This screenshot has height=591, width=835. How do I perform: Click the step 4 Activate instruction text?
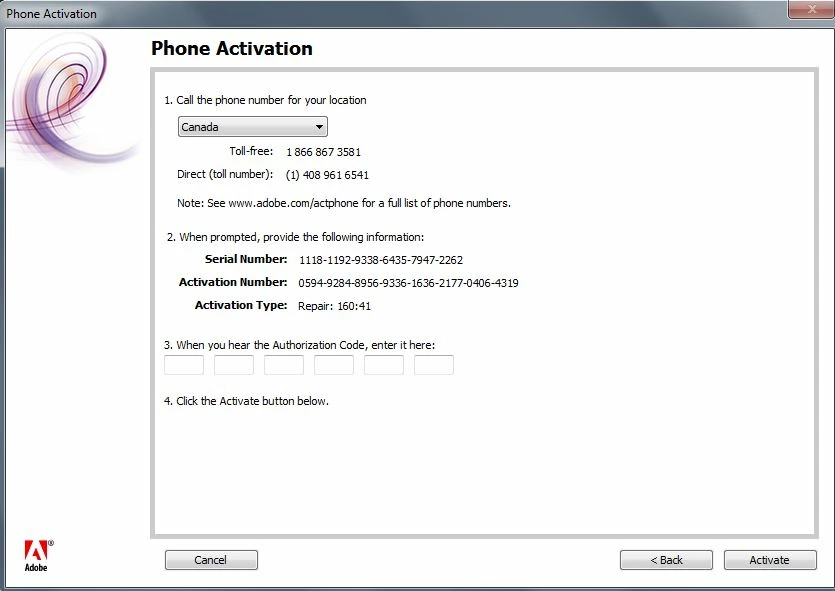tap(247, 401)
